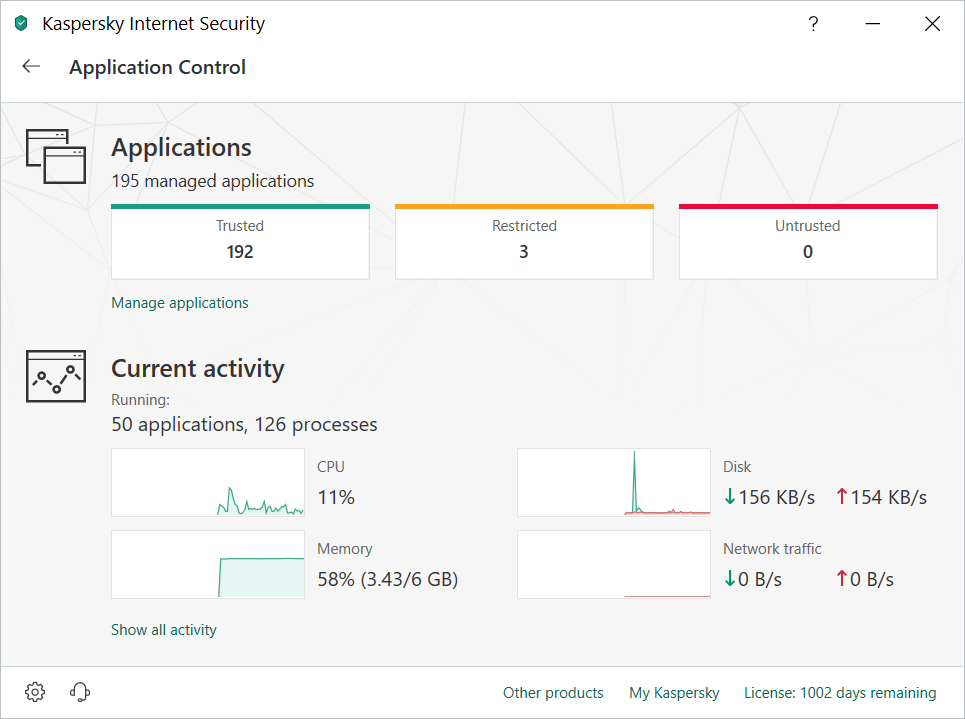This screenshot has height=719, width=965.
Task: Click the Current activity graph icon
Action: [56, 377]
